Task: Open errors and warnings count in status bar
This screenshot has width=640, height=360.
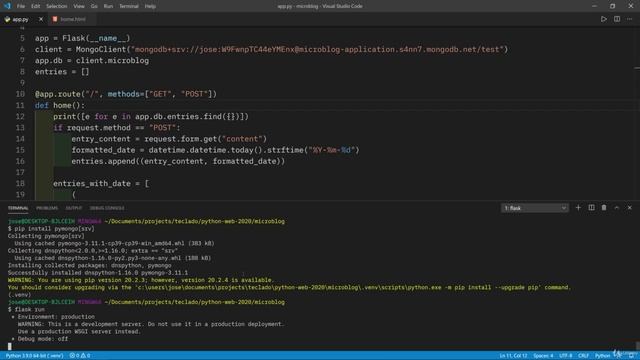Action: click(80, 356)
